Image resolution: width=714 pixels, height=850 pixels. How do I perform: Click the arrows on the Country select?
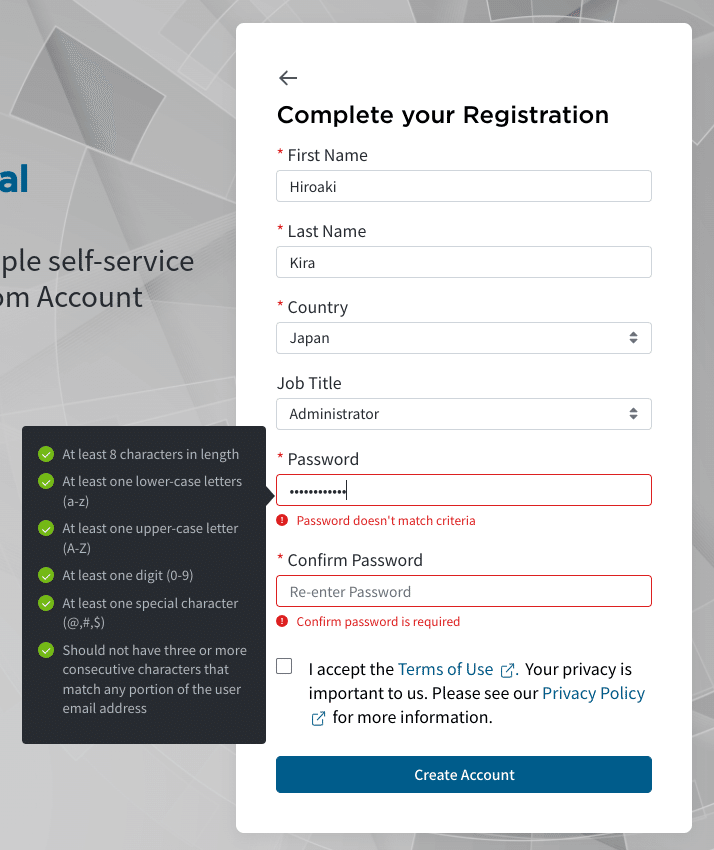(633, 338)
